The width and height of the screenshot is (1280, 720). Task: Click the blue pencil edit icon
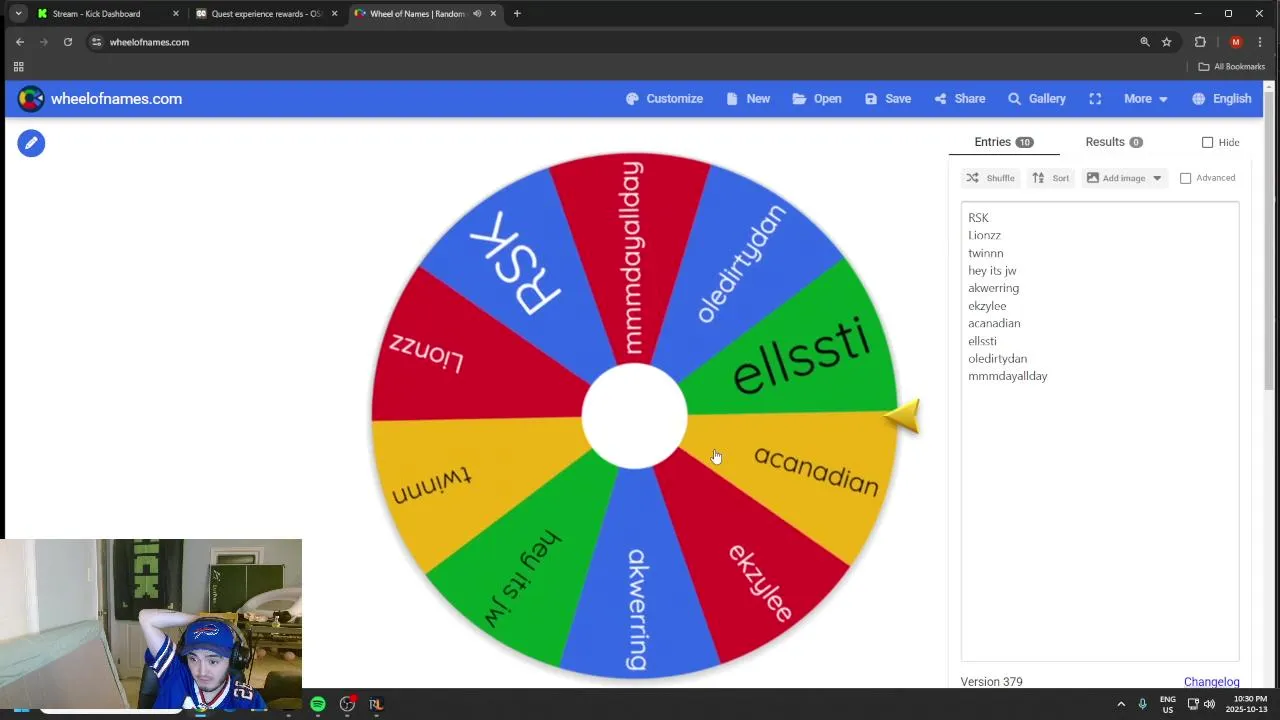click(x=31, y=143)
